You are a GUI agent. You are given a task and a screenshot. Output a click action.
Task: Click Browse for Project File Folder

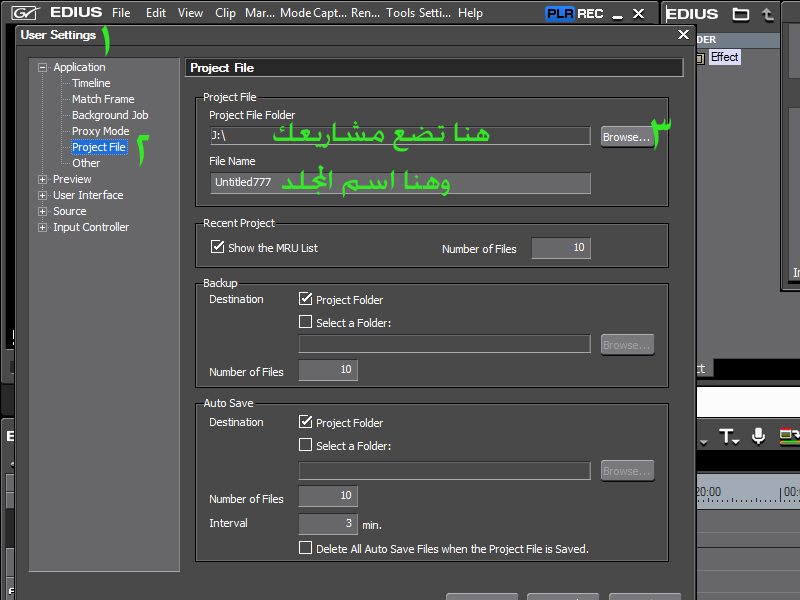pos(627,137)
